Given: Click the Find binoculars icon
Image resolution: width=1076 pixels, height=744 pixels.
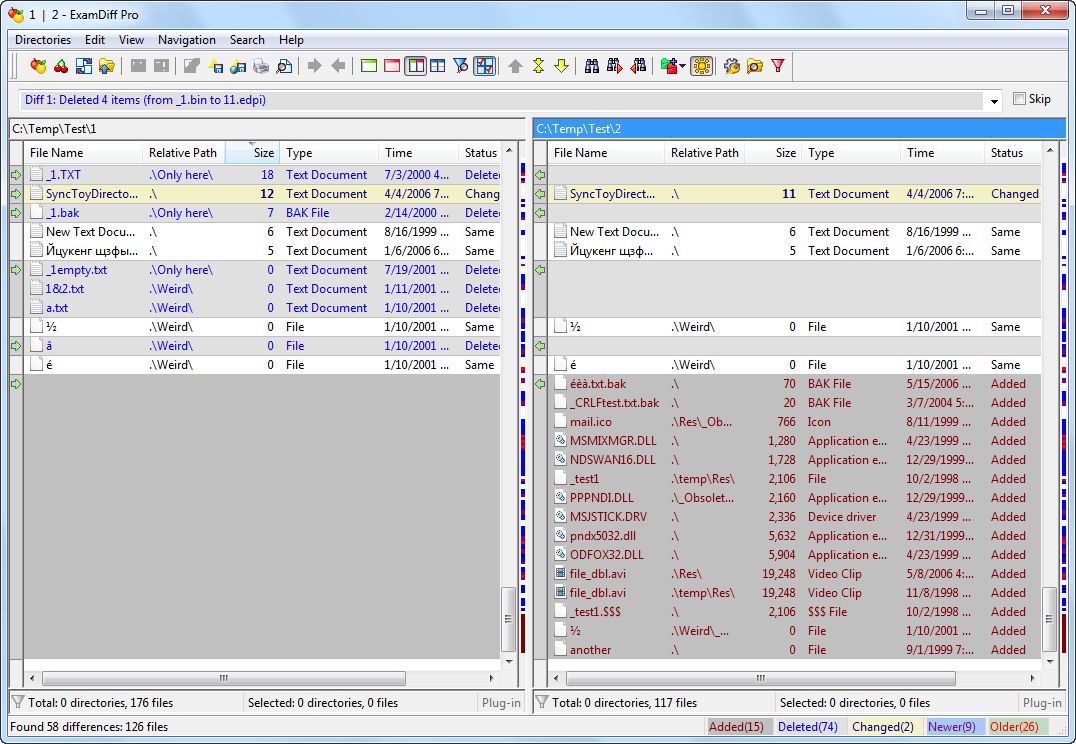Looking at the screenshot, I should coord(592,66).
